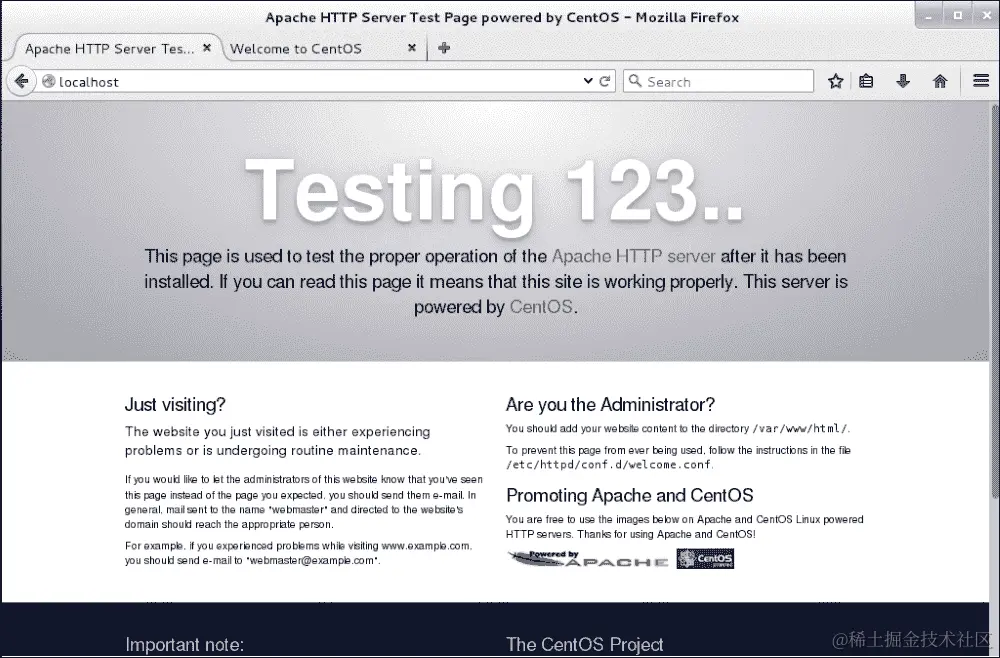
Task: Click the CentOS powered badge image
Action: point(705,559)
